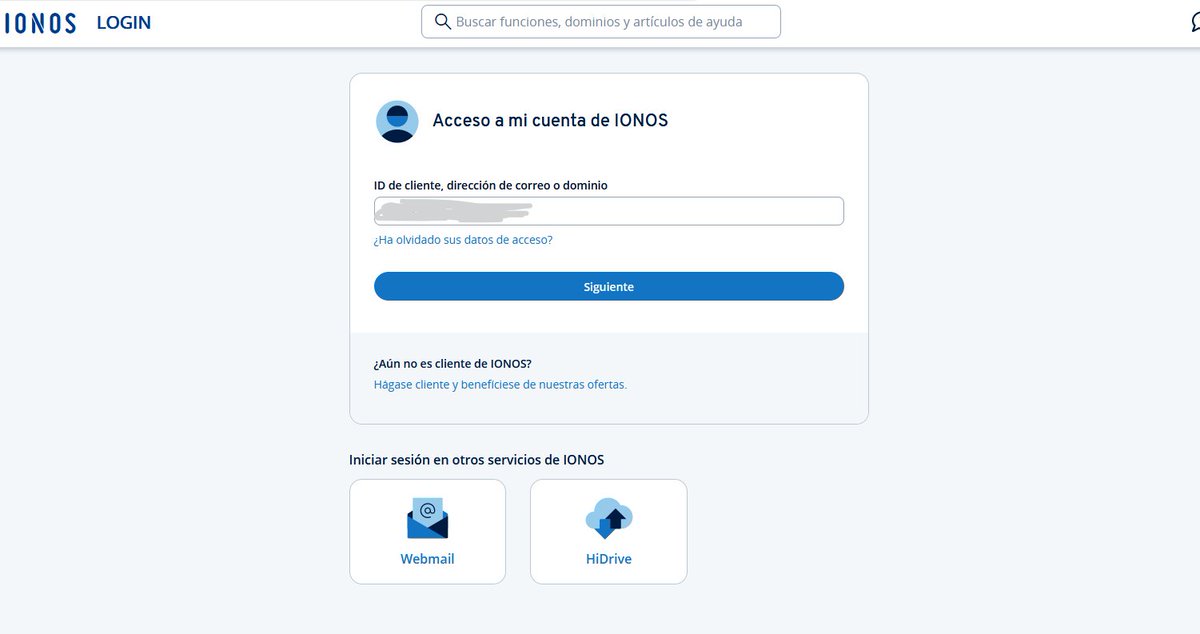The image size is (1200, 634).
Task: Click the Webmail label text
Action: [427, 558]
